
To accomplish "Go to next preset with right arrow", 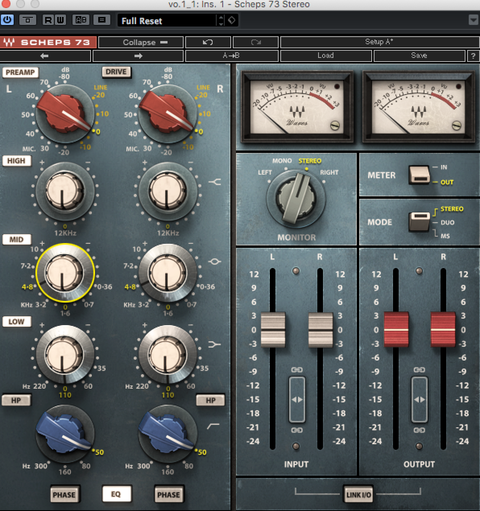I will [x=138, y=56].
